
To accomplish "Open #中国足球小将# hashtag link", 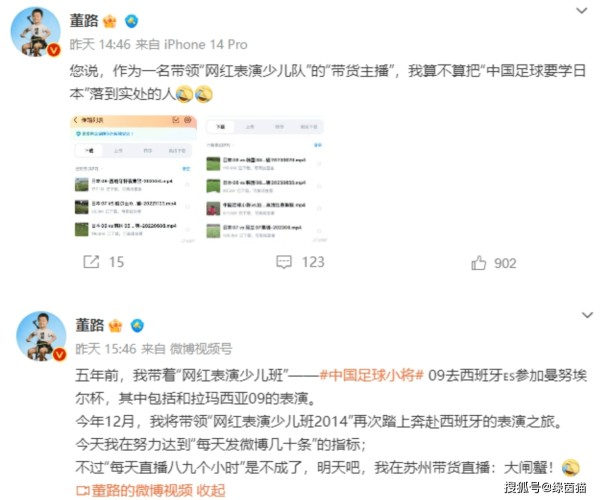I will [371, 375].
